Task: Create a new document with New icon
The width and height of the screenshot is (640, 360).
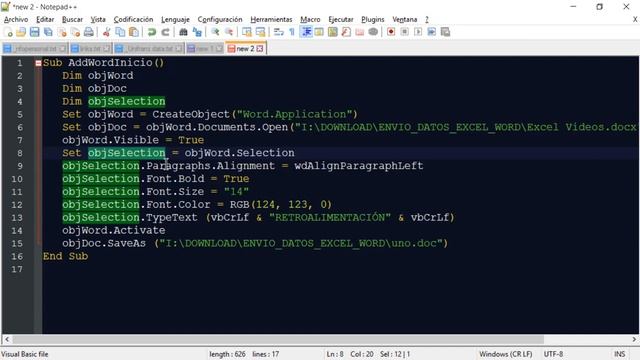Action: (8, 32)
